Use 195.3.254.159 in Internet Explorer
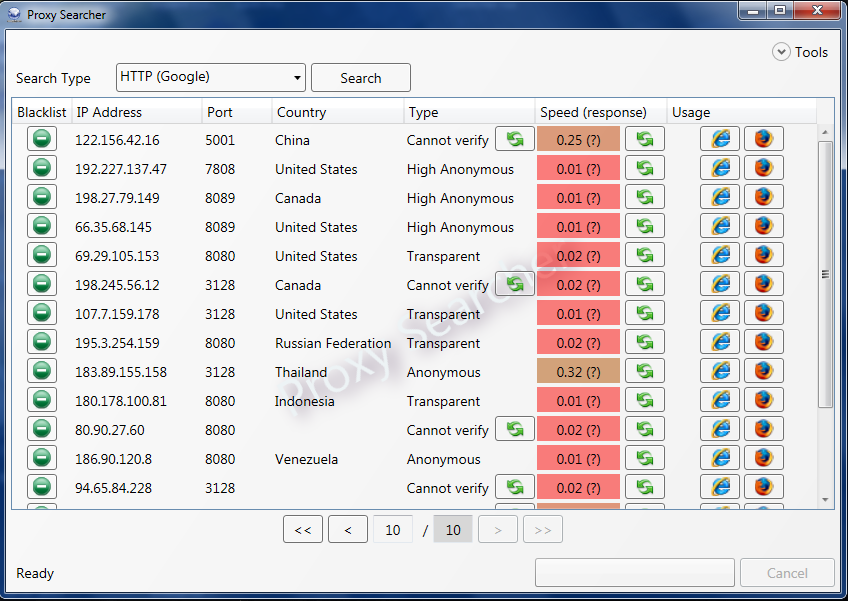Image resolution: width=848 pixels, height=601 pixels. click(720, 342)
